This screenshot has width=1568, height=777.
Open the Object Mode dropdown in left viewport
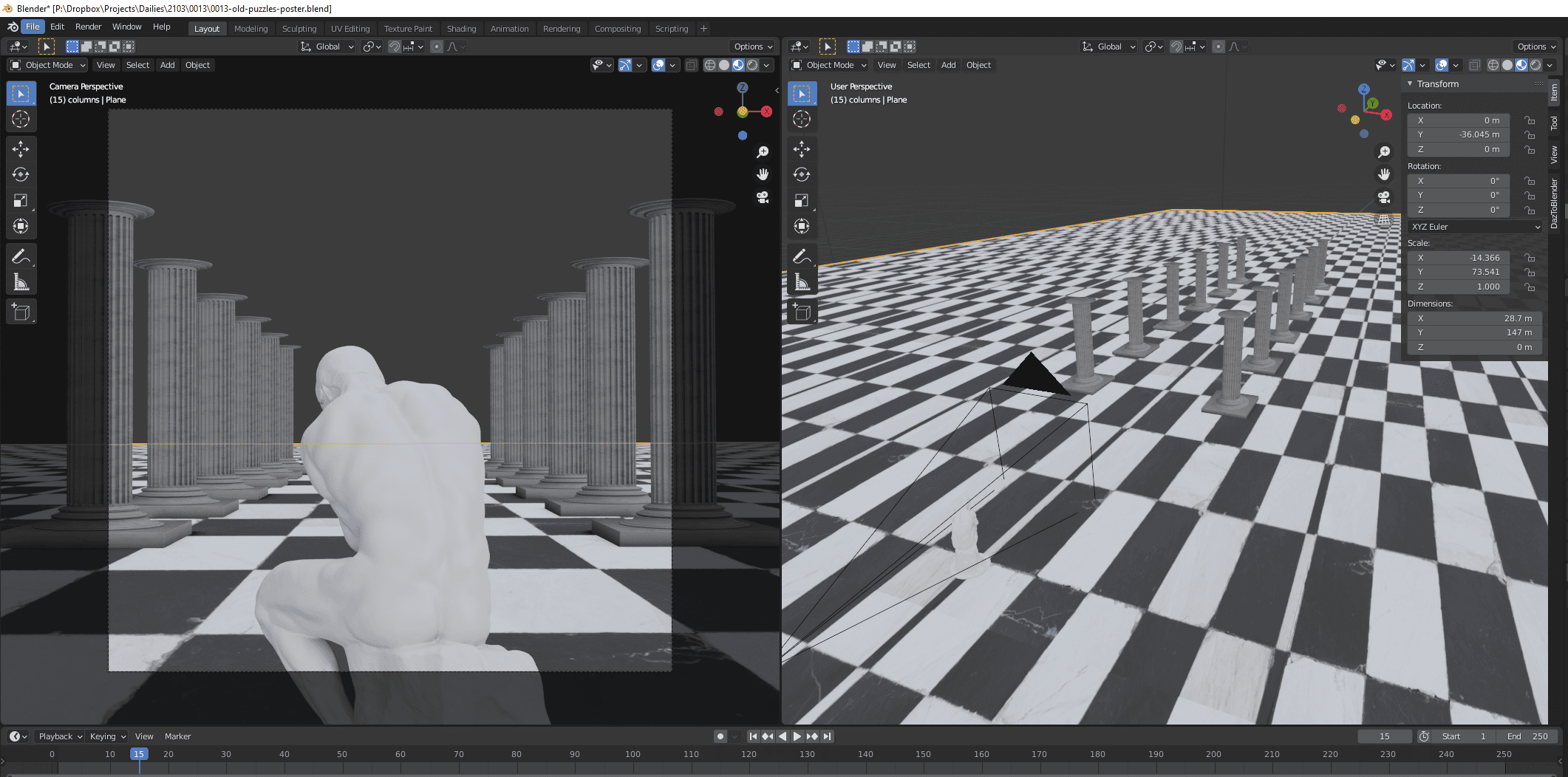click(x=48, y=65)
